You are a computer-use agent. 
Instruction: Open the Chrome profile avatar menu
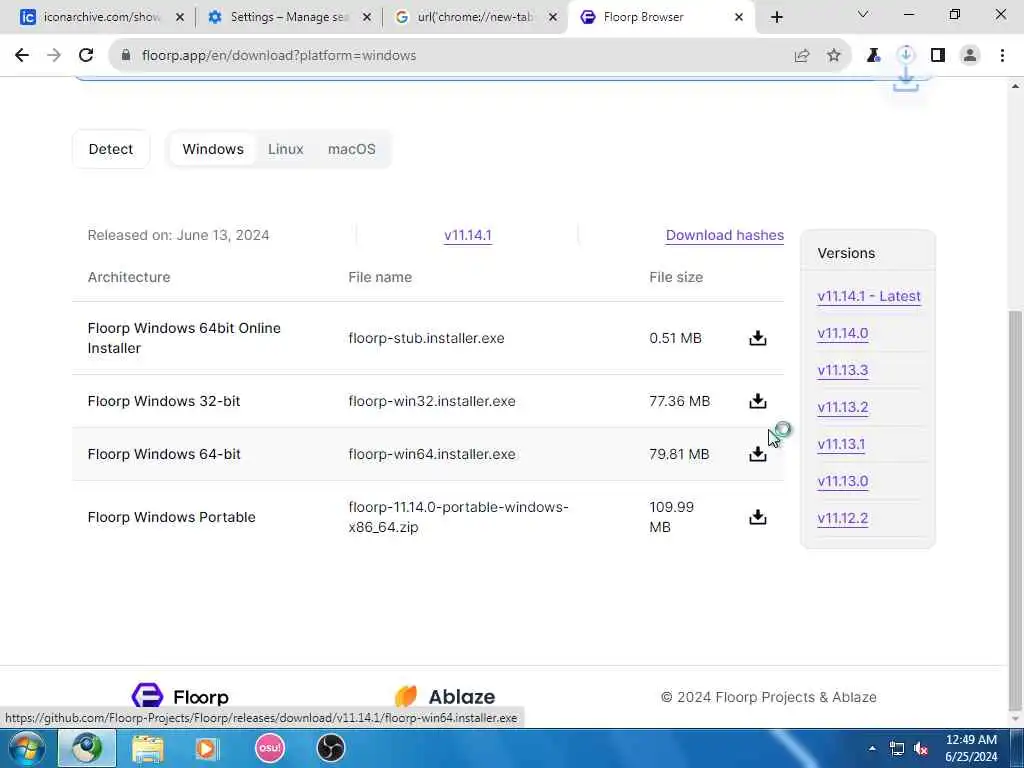(970, 56)
